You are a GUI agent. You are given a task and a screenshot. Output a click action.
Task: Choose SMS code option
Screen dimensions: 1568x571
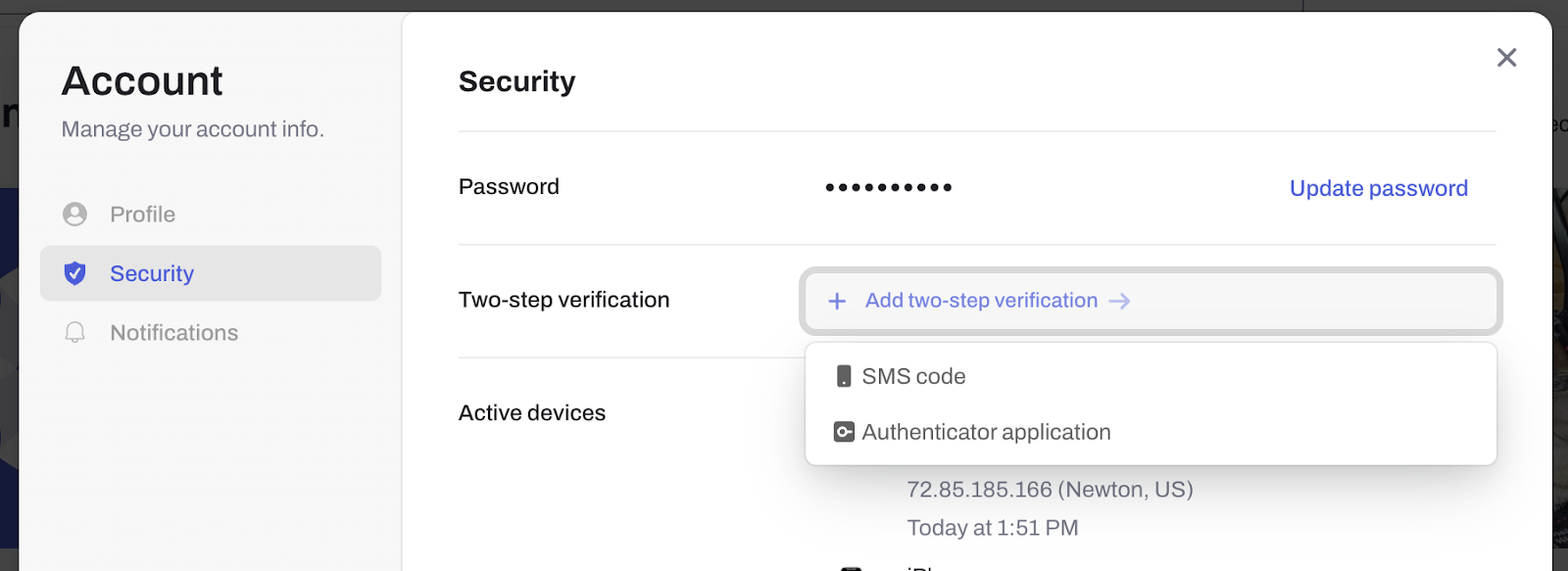point(1151,376)
